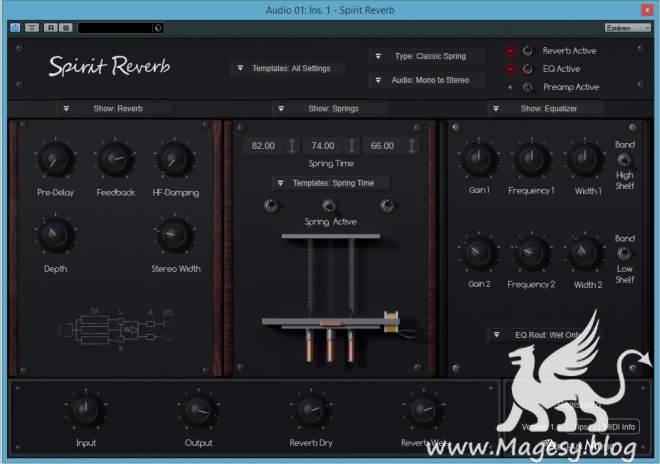Click the Gain 2 EQ knob
660x464 pixels.
[x=479, y=253]
